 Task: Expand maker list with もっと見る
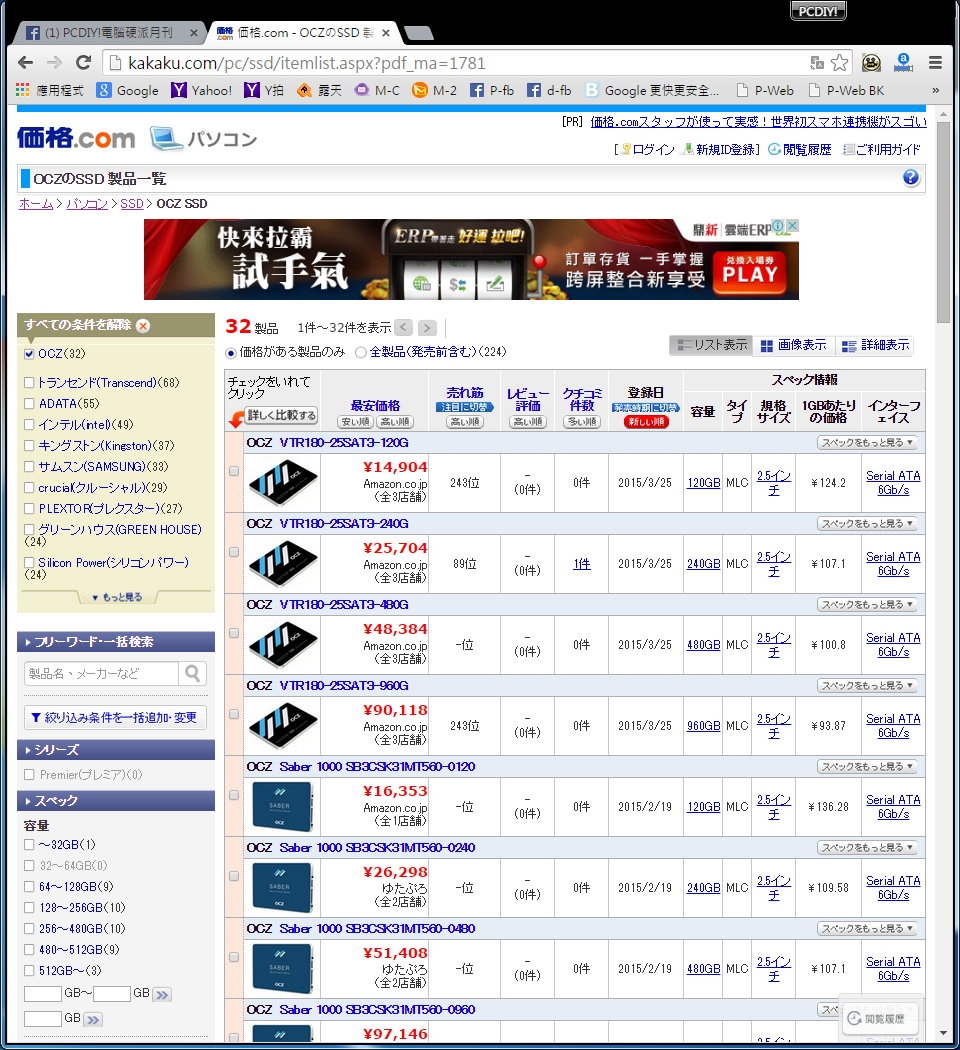click(116, 597)
